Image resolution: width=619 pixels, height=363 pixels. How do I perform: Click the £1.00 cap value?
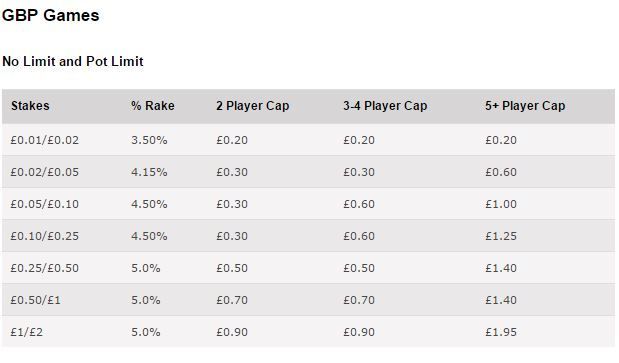[x=501, y=204]
